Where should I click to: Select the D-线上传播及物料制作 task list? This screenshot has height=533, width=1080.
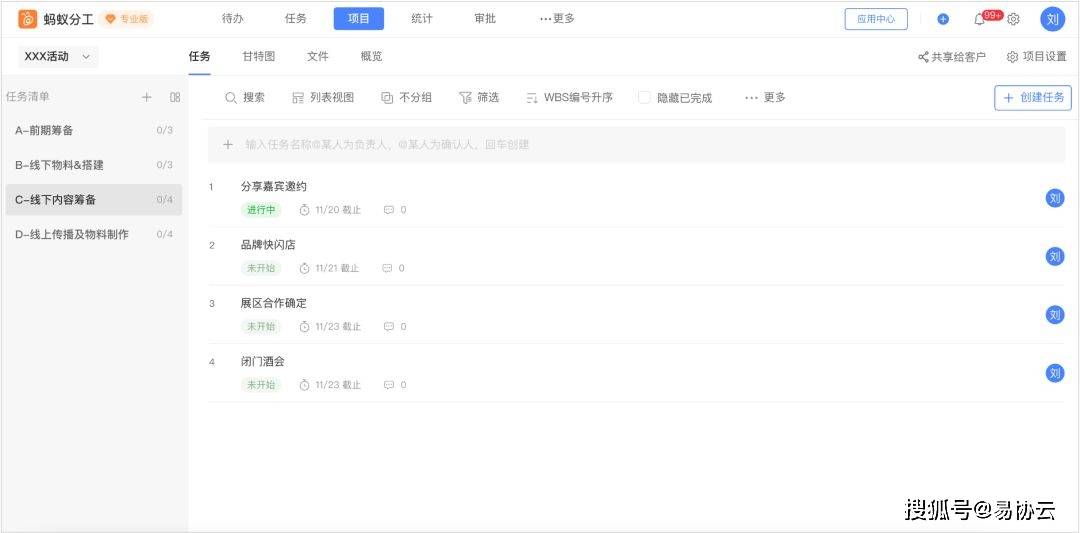(94, 234)
